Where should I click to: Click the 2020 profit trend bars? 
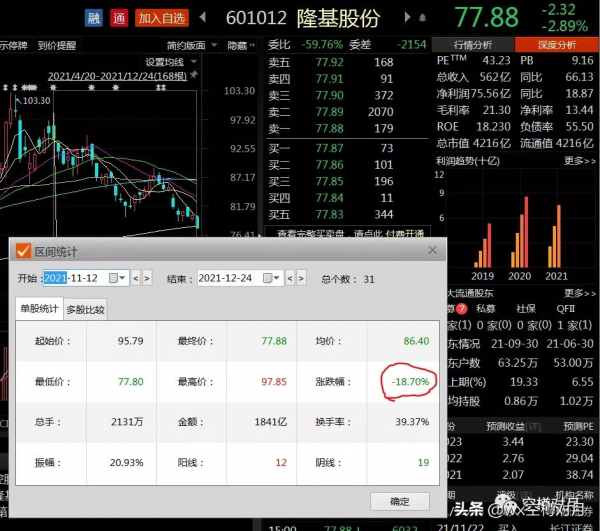520,232
